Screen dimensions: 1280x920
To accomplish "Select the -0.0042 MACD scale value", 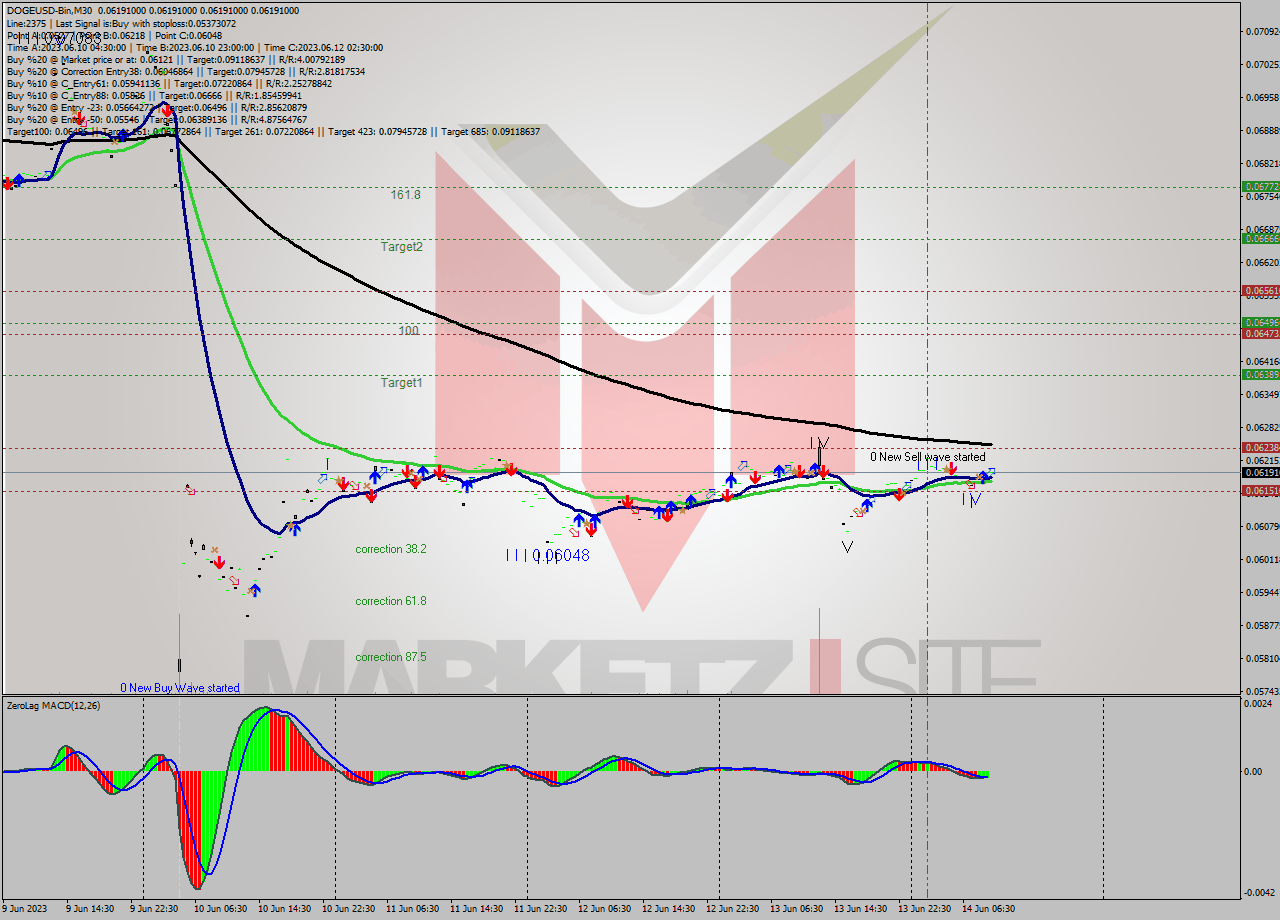I will (x=1259, y=892).
